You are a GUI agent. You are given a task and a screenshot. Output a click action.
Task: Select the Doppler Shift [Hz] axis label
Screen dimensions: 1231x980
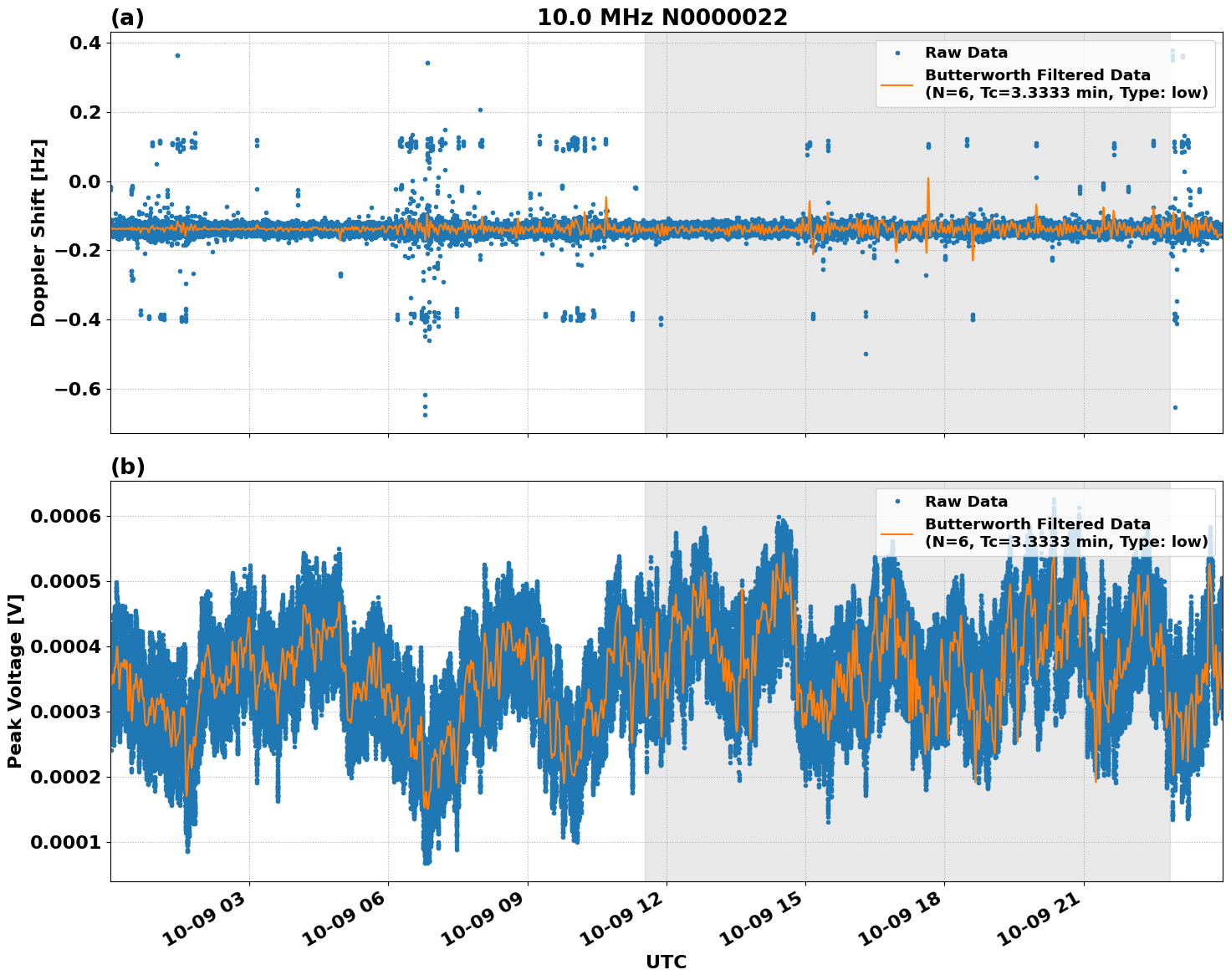tap(38, 232)
